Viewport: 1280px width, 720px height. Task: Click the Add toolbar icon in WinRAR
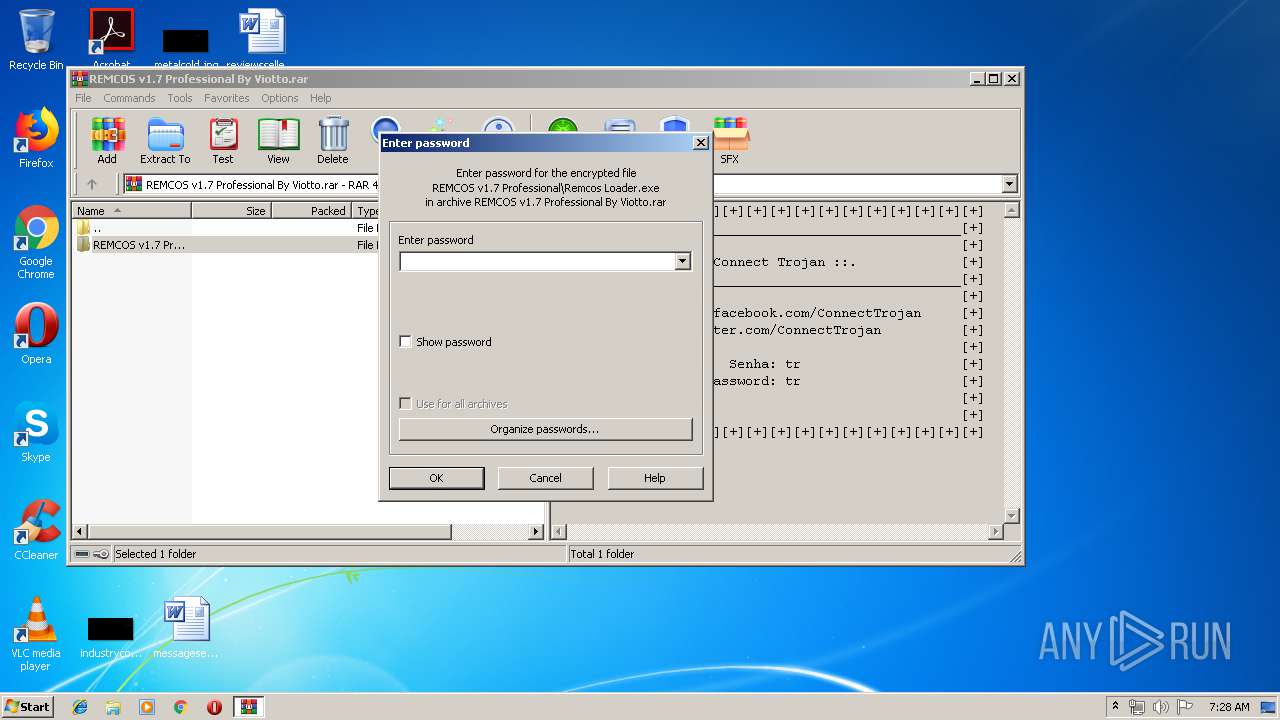tap(107, 141)
